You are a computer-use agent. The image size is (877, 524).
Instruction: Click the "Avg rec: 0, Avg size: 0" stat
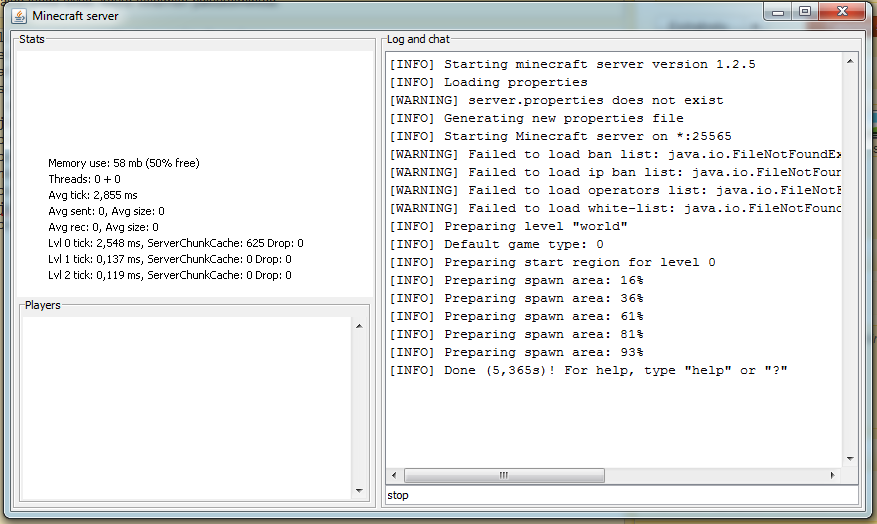[103, 227]
